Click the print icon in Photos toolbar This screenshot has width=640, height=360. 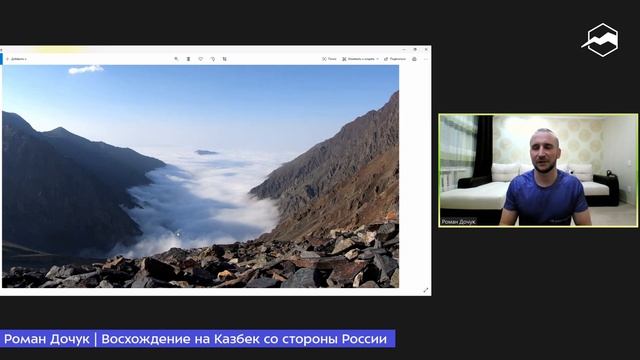[x=414, y=59]
